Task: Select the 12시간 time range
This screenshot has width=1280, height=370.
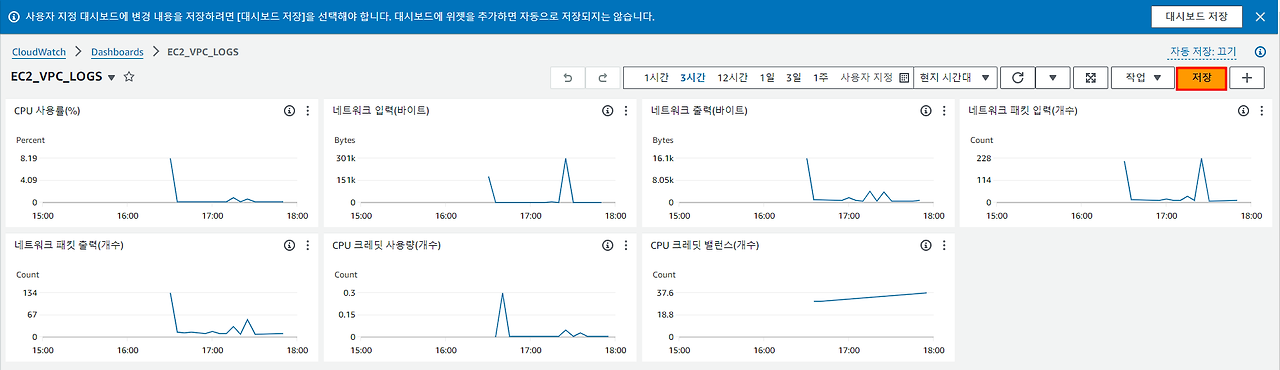Action: [732, 78]
